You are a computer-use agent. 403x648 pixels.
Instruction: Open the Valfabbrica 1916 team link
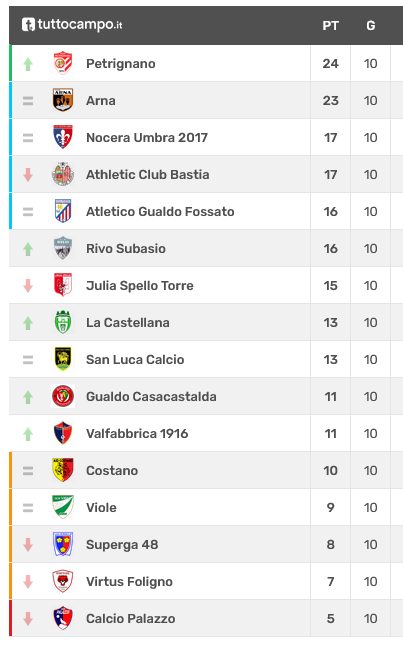[x=137, y=434]
